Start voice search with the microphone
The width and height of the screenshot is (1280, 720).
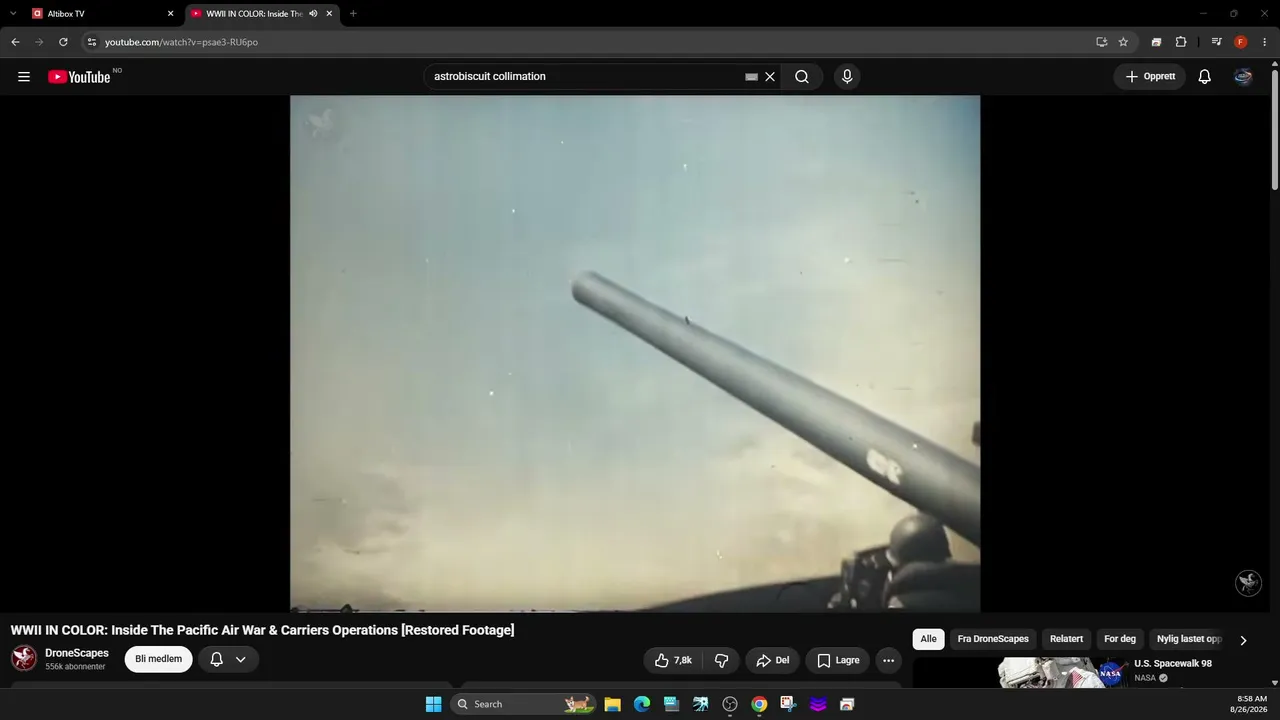pyautogui.click(x=847, y=77)
